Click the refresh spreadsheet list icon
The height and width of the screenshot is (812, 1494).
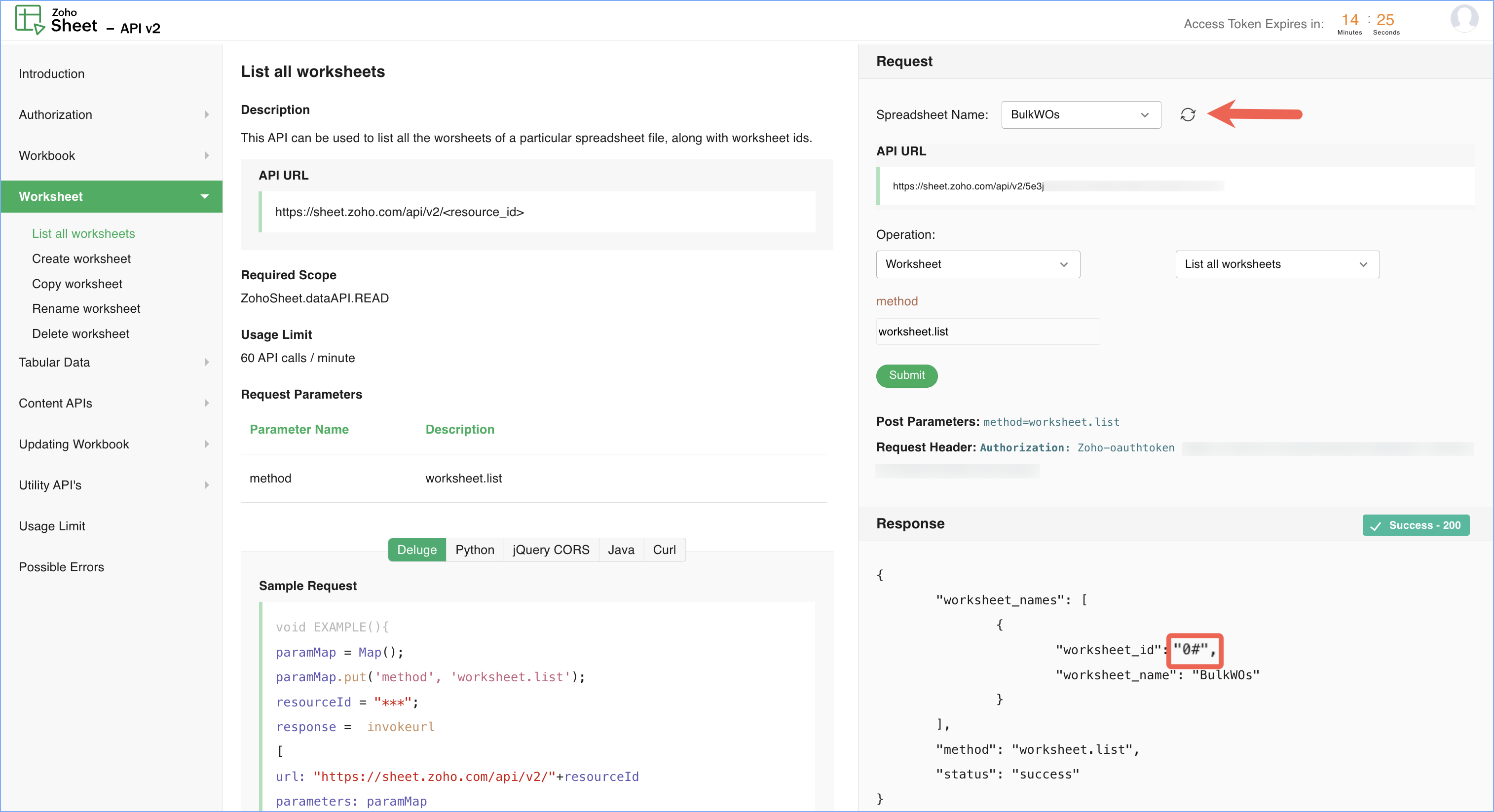click(x=1187, y=115)
